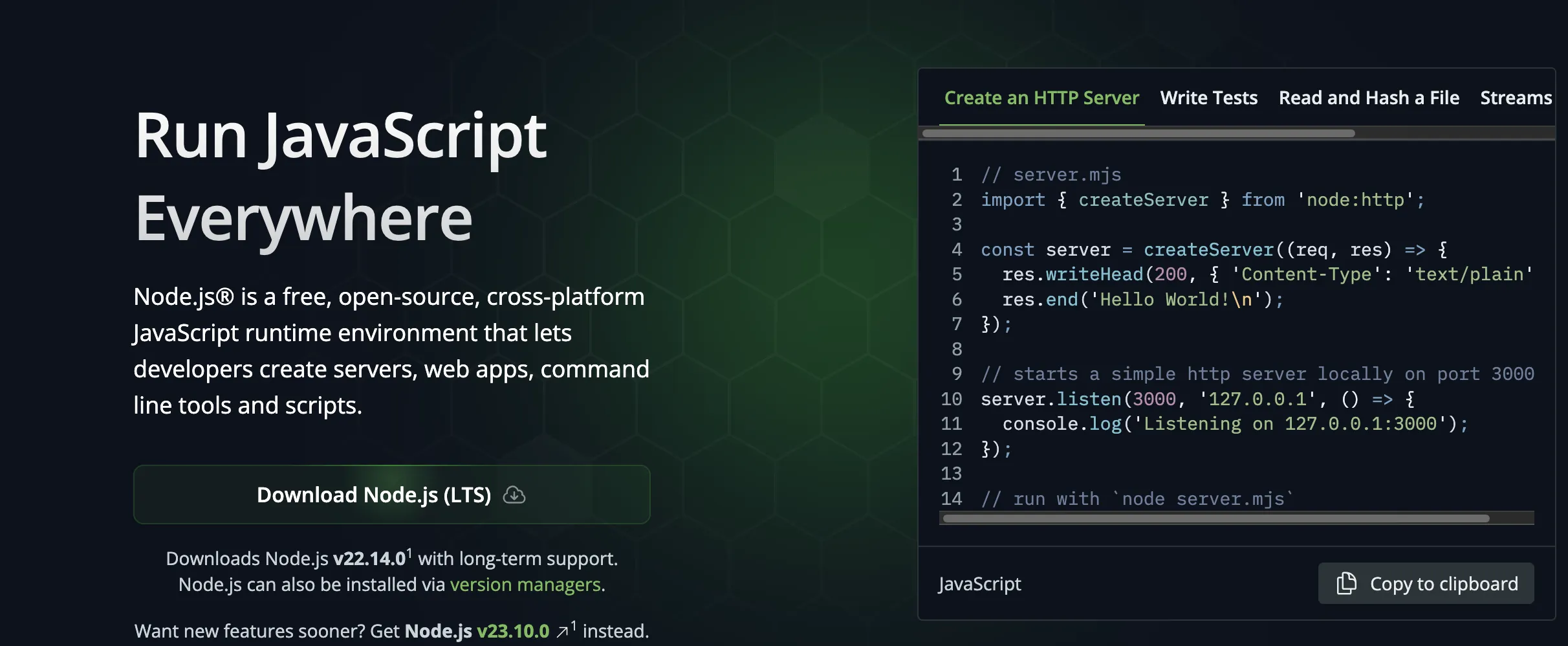Activate the Copy to clipboard button

tap(1426, 583)
